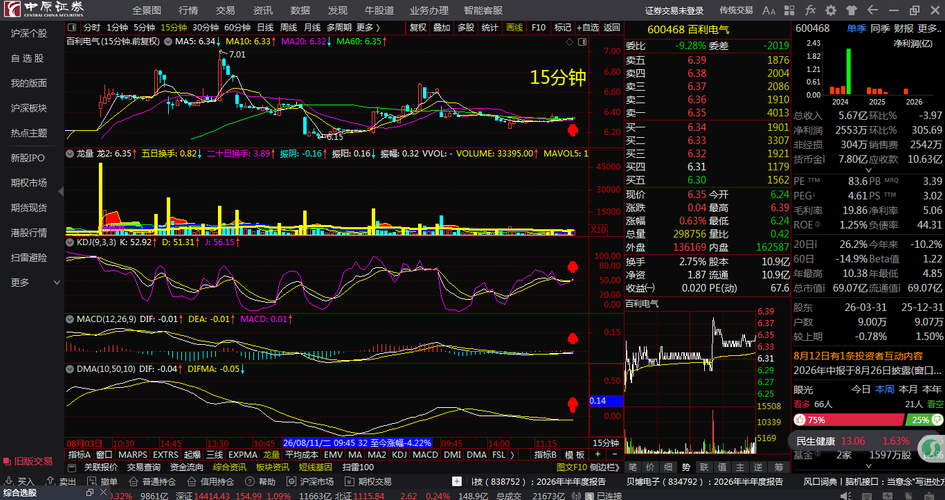Image resolution: width=945 pixels, height=500 pixels.
Task: Open 更多.. in financial panel
Action: click(x=929, y=28)
